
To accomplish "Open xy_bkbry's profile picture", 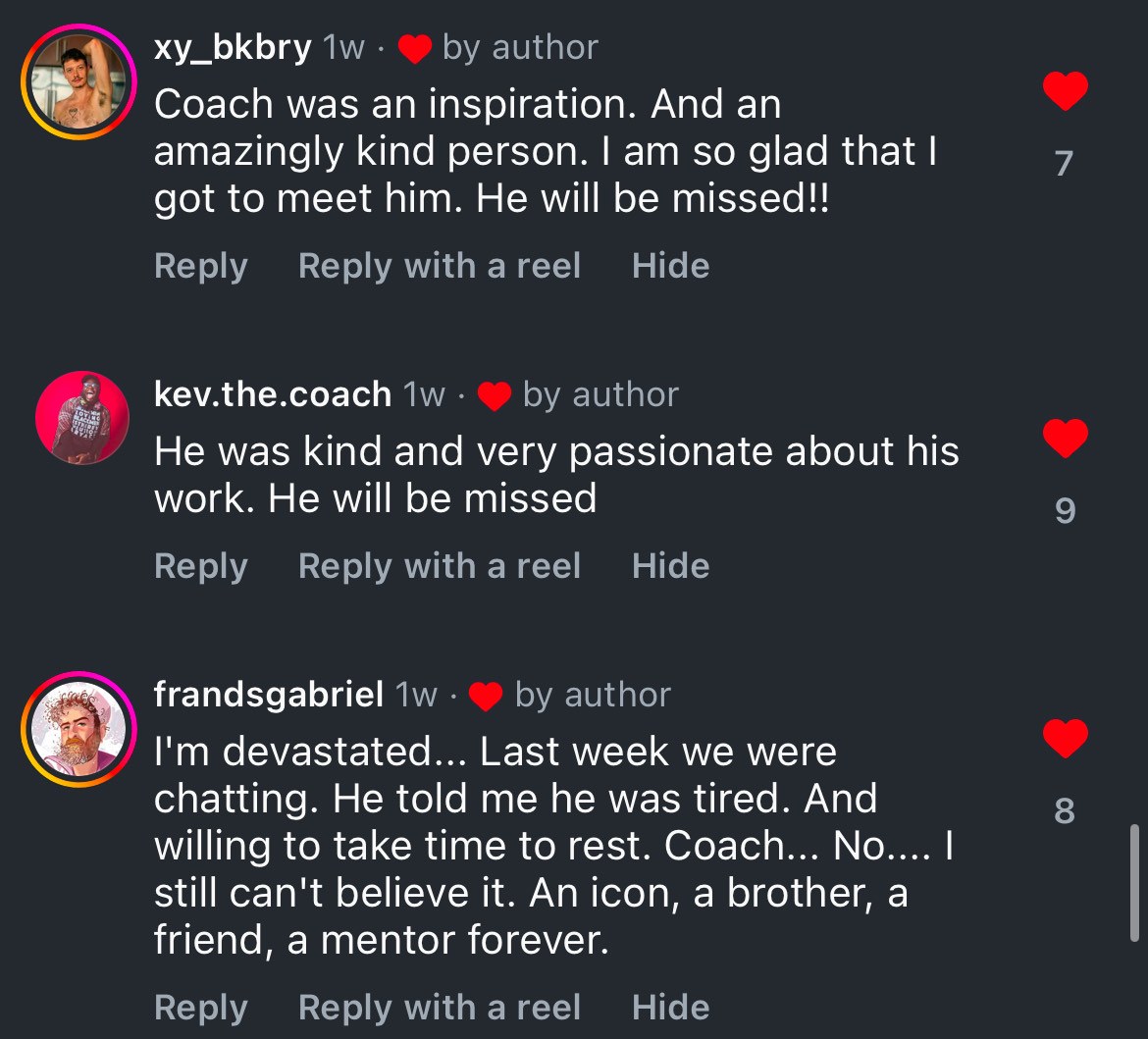I will (79, 81).
